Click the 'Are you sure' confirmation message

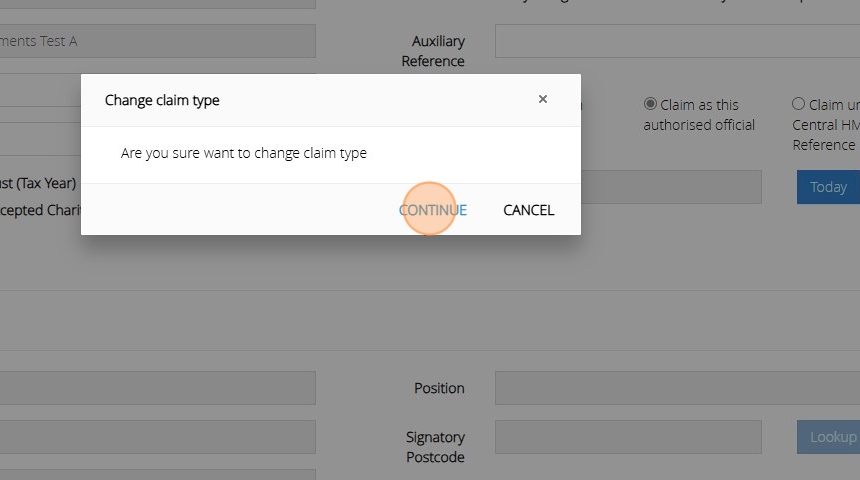[244, 154]
